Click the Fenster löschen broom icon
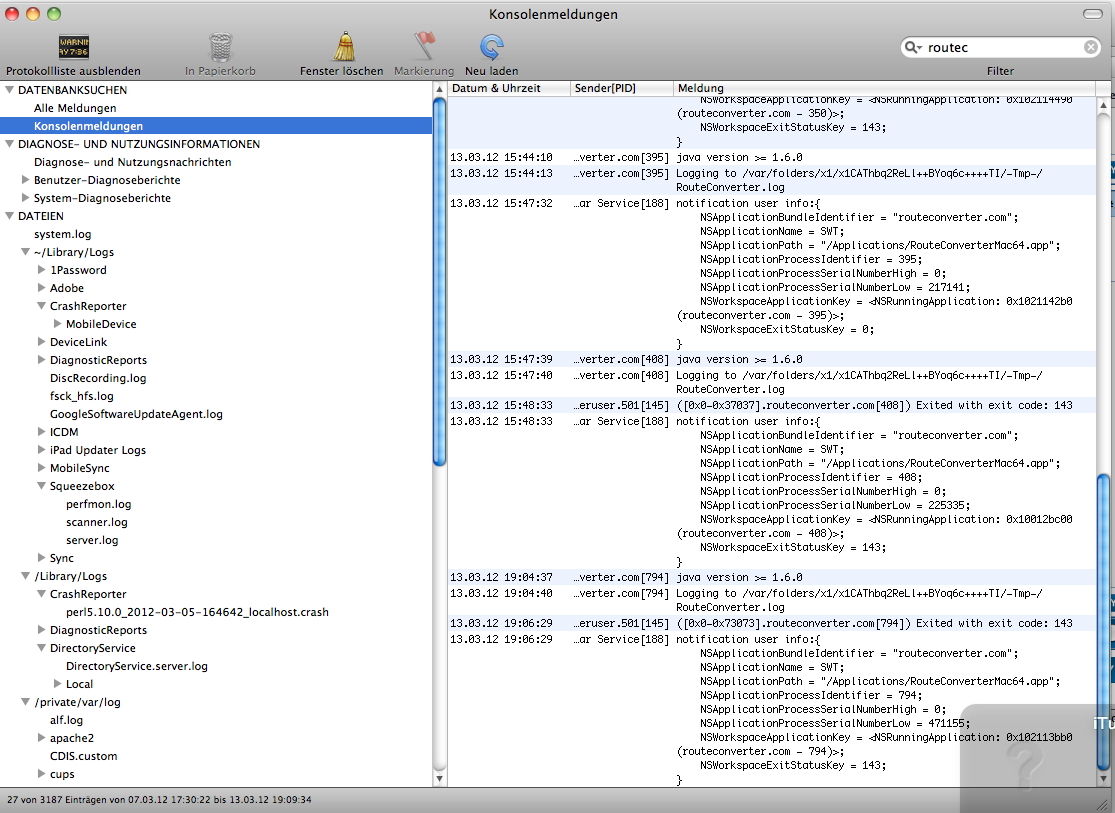The height and width of the screenshot is (813, 1115). click(343, 47)
